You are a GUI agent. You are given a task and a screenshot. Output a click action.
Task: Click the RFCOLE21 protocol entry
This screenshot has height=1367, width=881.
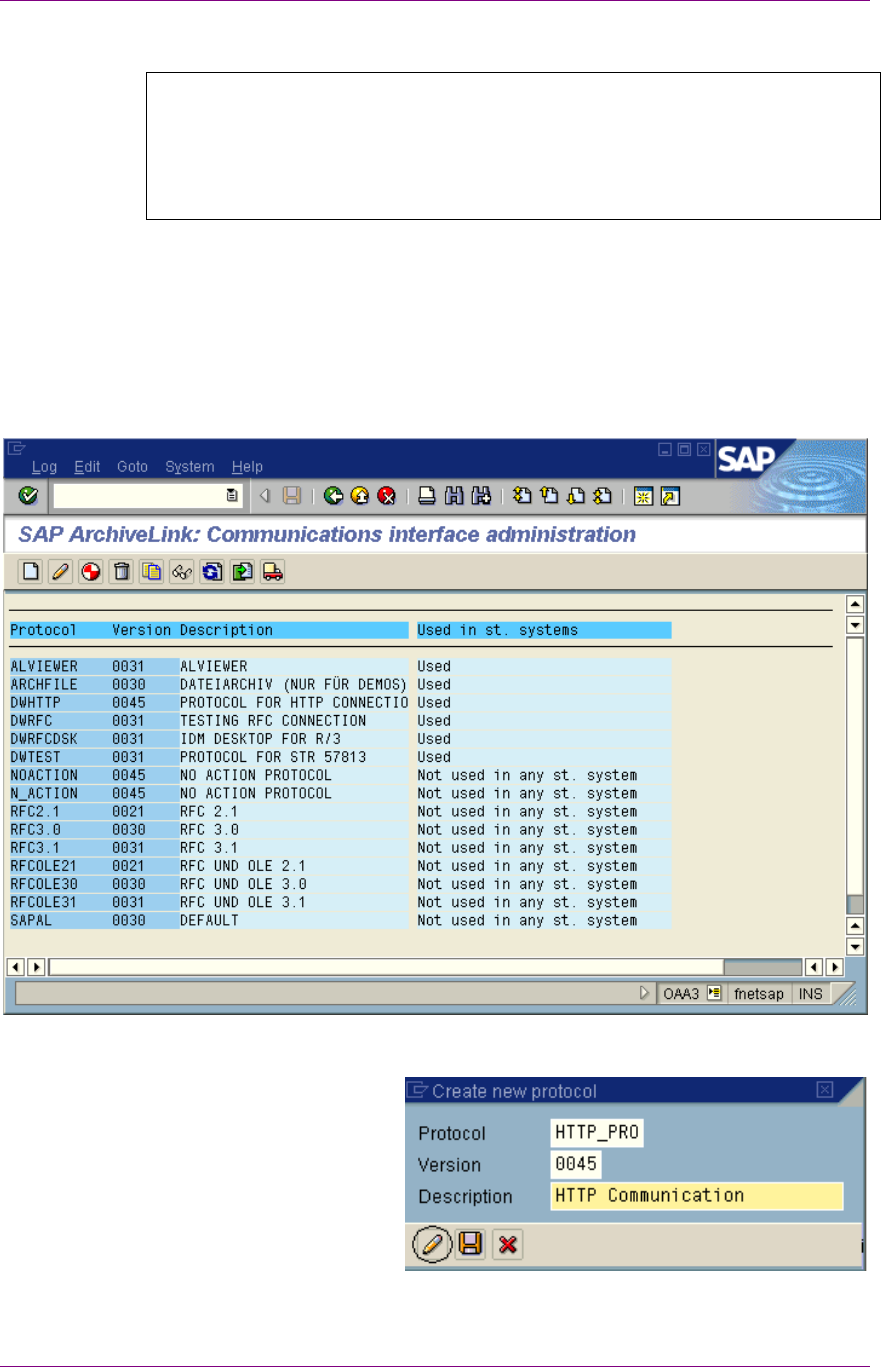tap(44, 866)
